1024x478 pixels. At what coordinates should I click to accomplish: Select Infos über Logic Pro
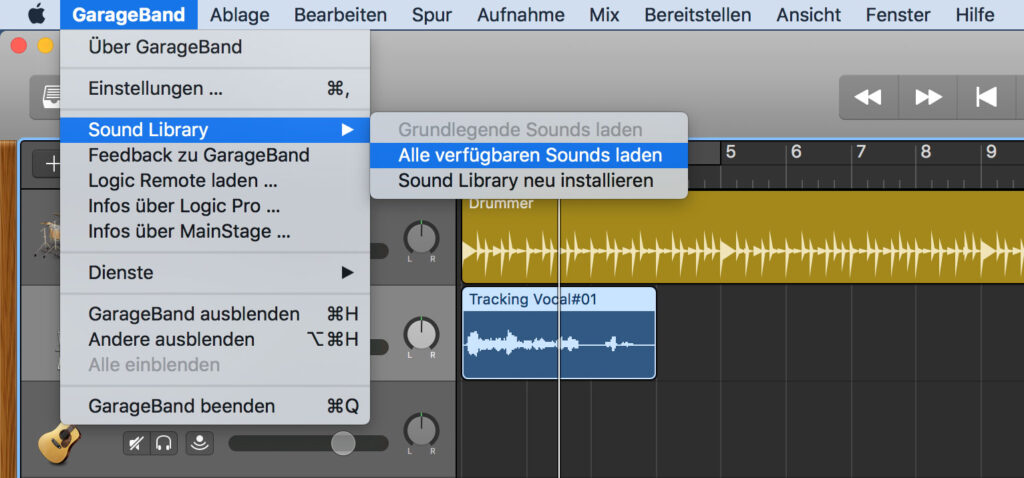pyautogui.click(x=215, y=206)
